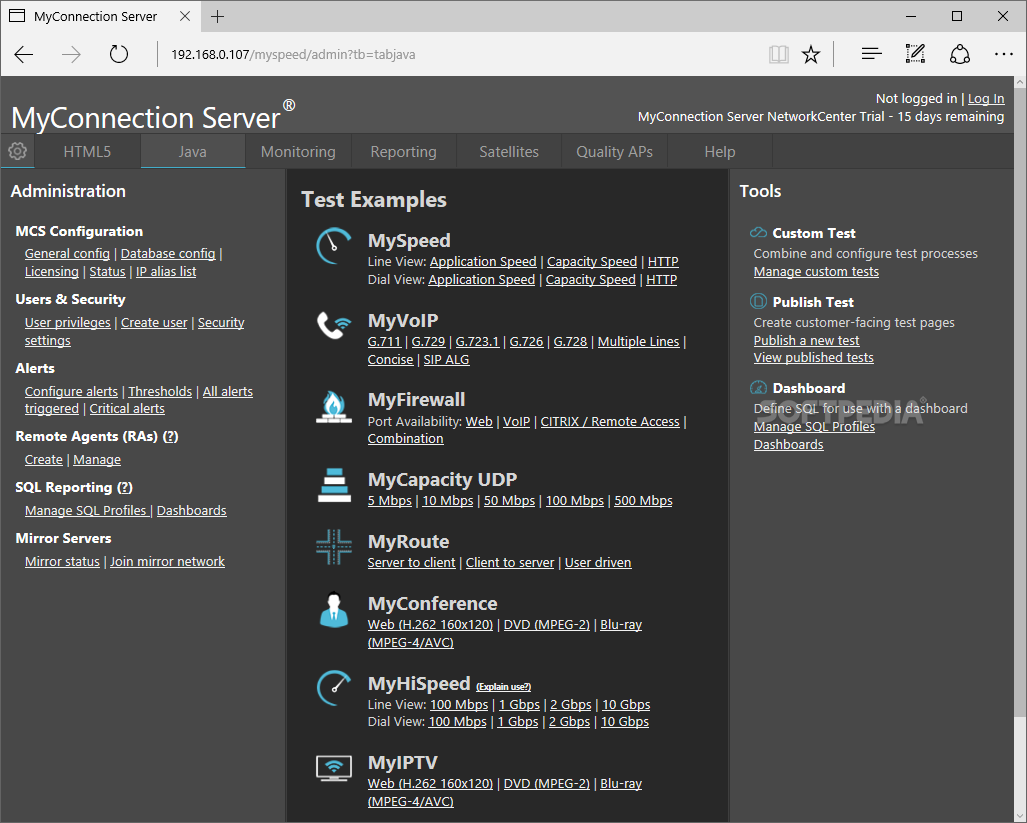The width and height of the screenshot is (1027, 823).
Task: Open the View published tests link
Action: coord(813,357)
